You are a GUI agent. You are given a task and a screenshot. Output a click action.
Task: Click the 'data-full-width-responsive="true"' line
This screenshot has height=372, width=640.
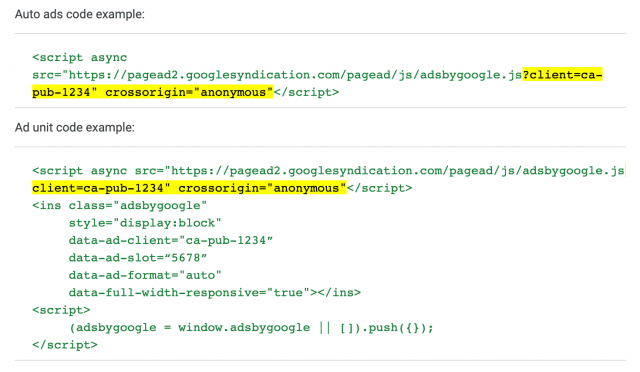click(x=215, y=293)
